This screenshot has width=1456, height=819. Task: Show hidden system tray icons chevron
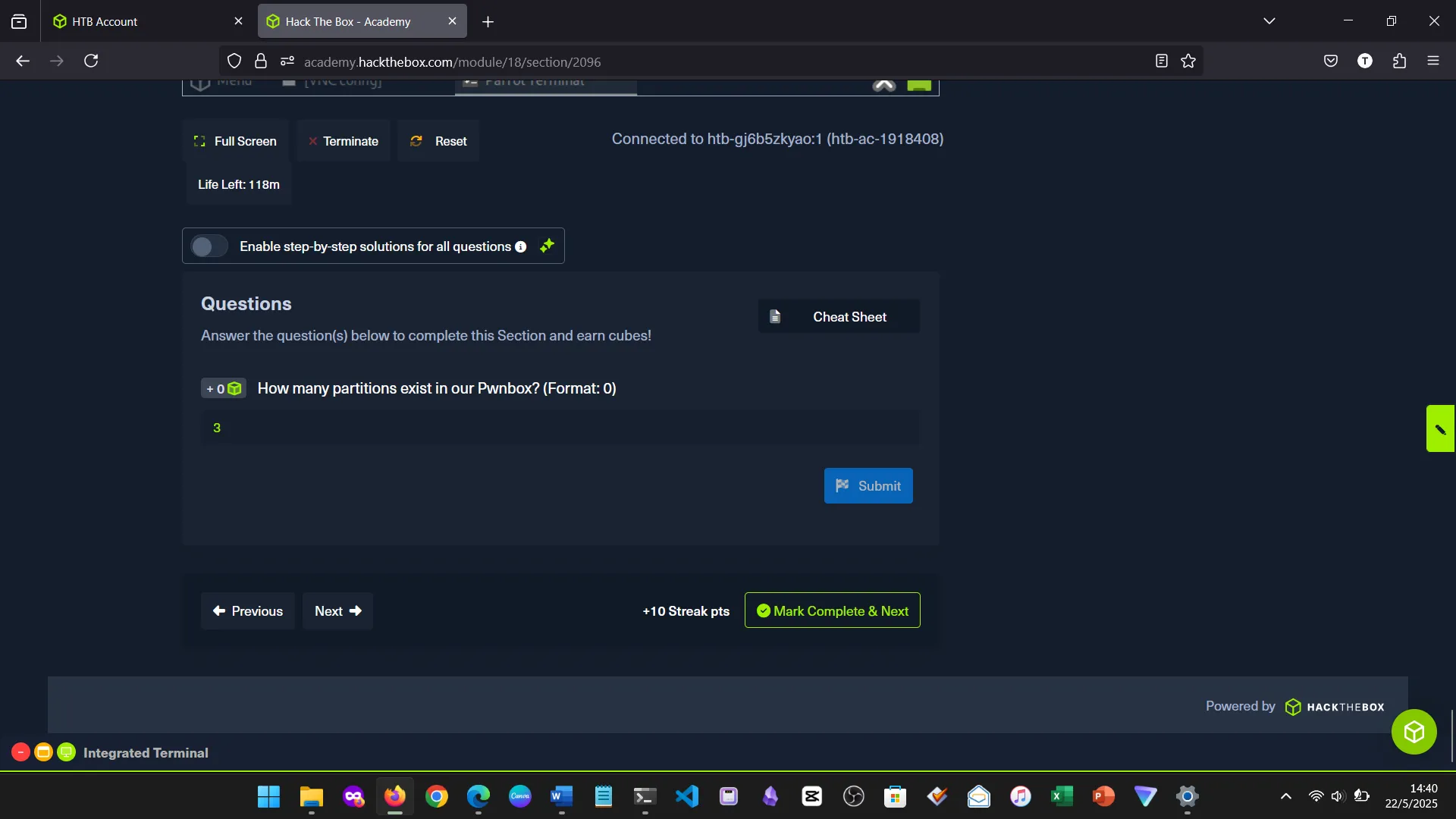[1286, 796]
